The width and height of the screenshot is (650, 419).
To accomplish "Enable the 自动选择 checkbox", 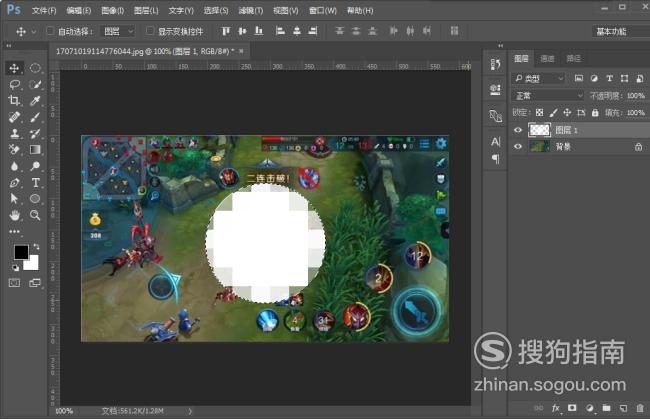I will [x=50, y=31].
